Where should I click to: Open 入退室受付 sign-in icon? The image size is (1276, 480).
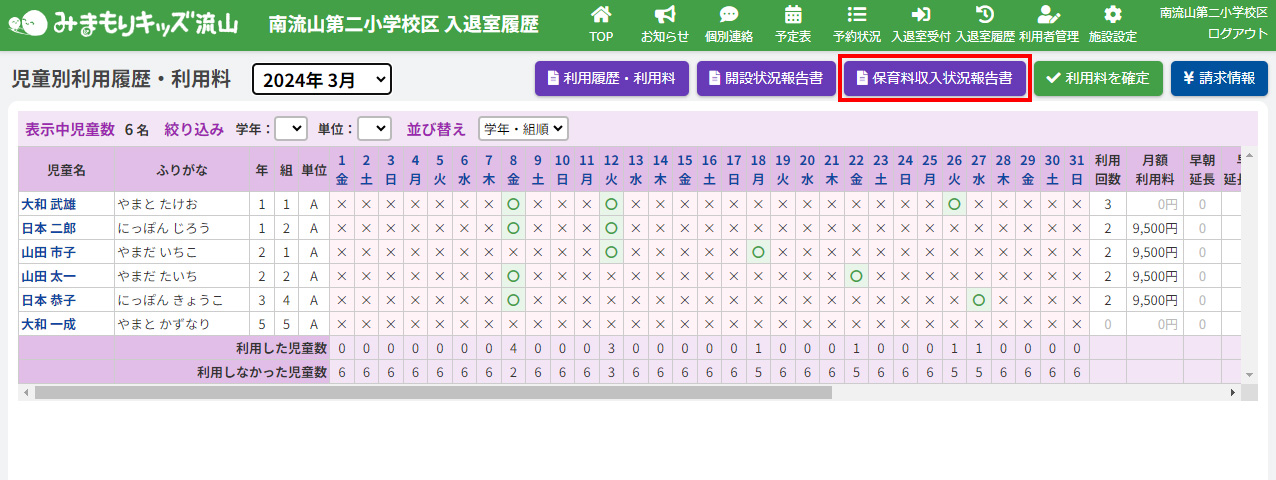pyautogui.click(x=921, y=16)
